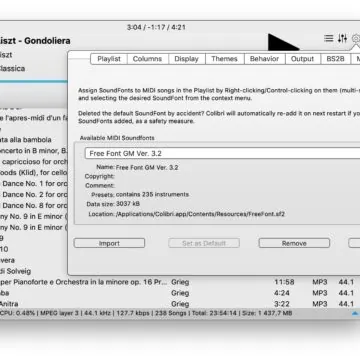Click MP3 format in the 11:58 row
This screenshot has width=360, height=360.
pos(320,282)
